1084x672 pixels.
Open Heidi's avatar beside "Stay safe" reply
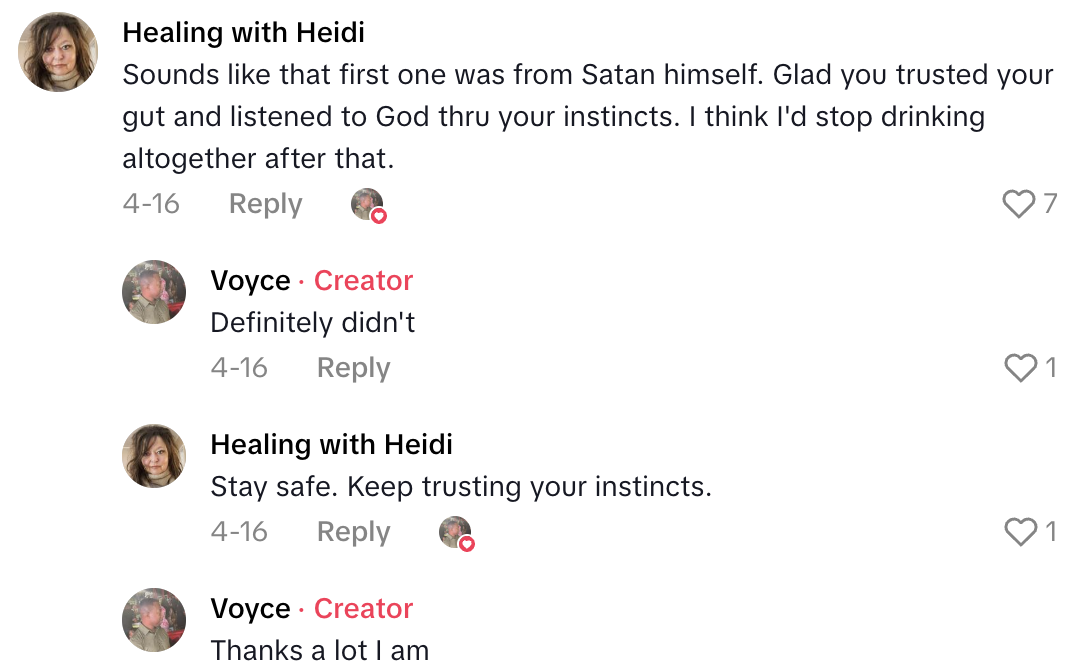(154, 456)
